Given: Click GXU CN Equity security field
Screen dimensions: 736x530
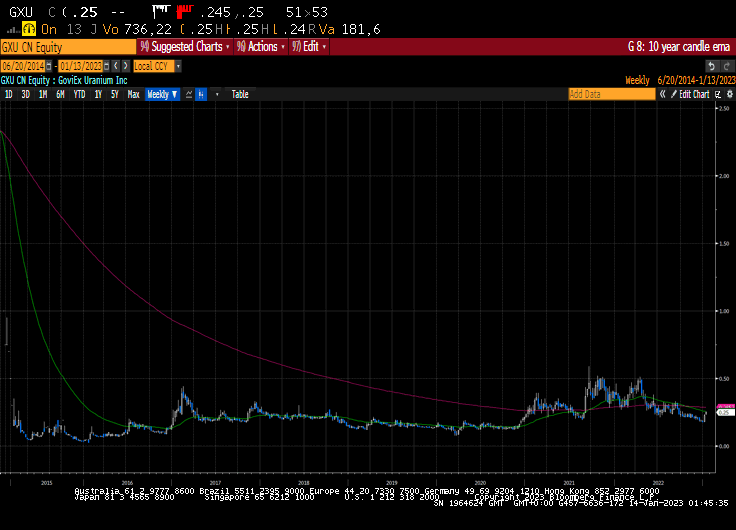Looking at the screenshot, I should [68, 47].
